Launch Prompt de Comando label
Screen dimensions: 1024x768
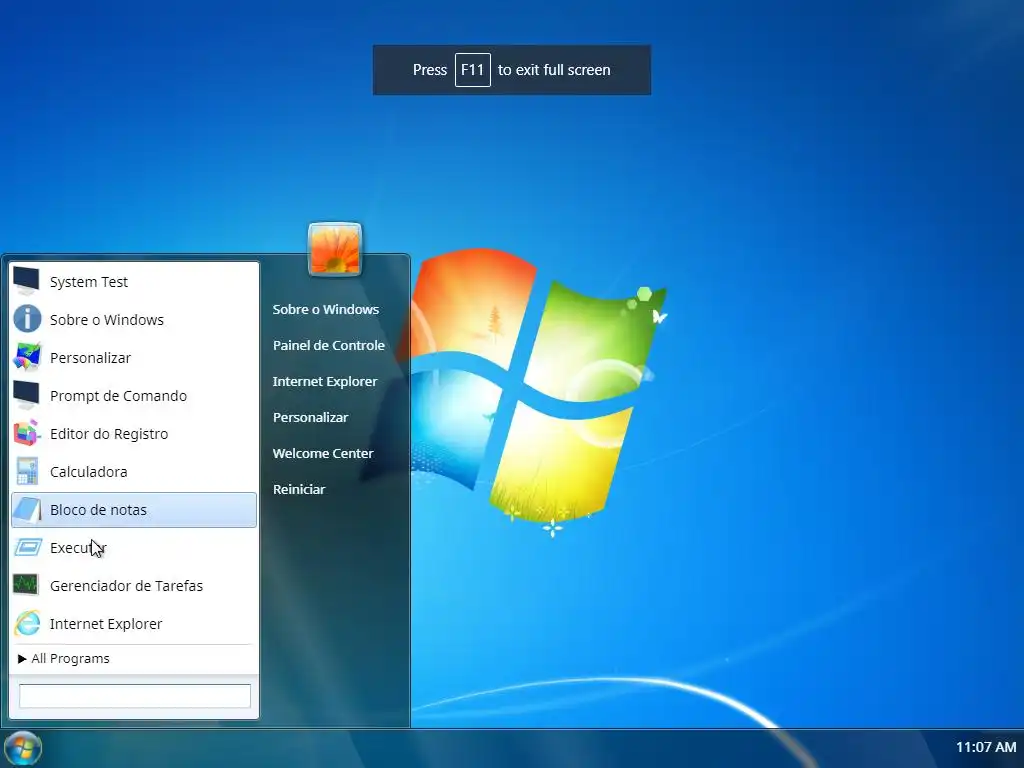click(118, 396)
